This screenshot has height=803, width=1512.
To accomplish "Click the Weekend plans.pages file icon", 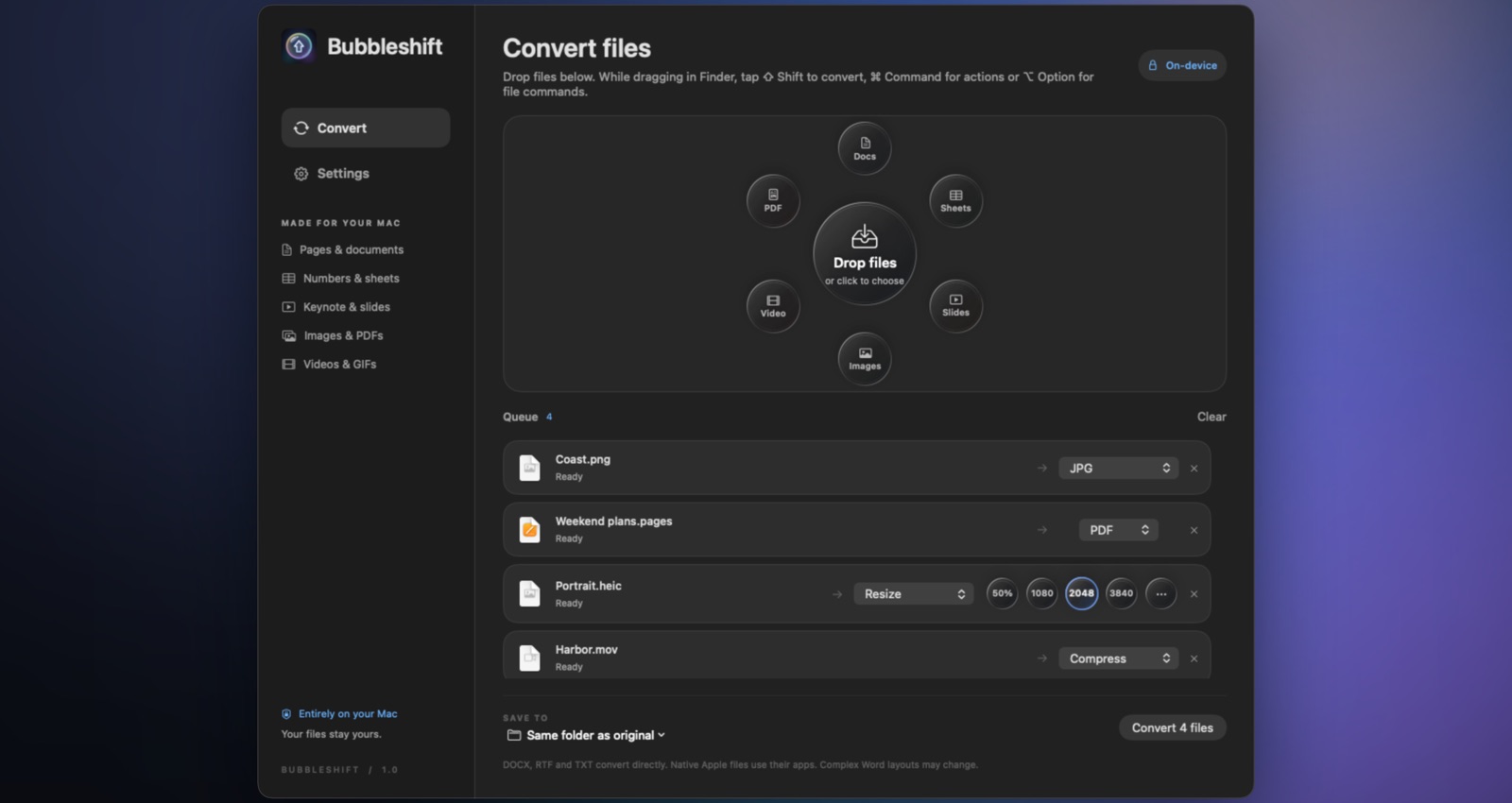I will pyautogui.click(x=530, y=529).
